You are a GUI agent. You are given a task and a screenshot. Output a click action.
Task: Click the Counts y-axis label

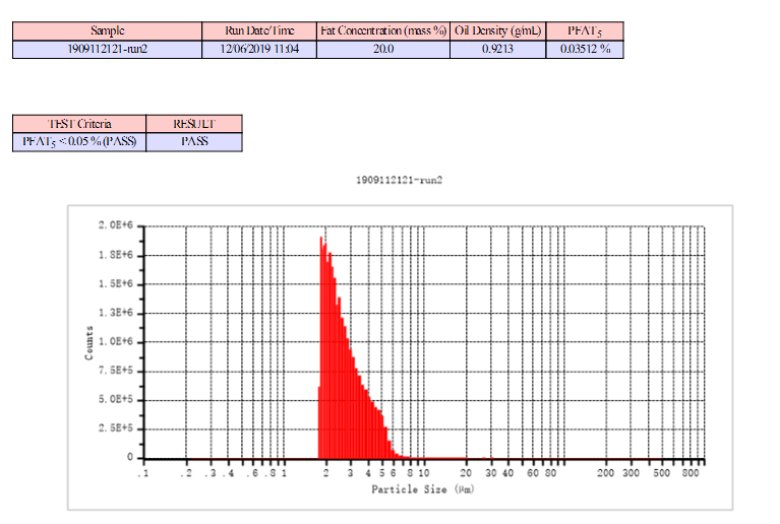tap(89, 342)
